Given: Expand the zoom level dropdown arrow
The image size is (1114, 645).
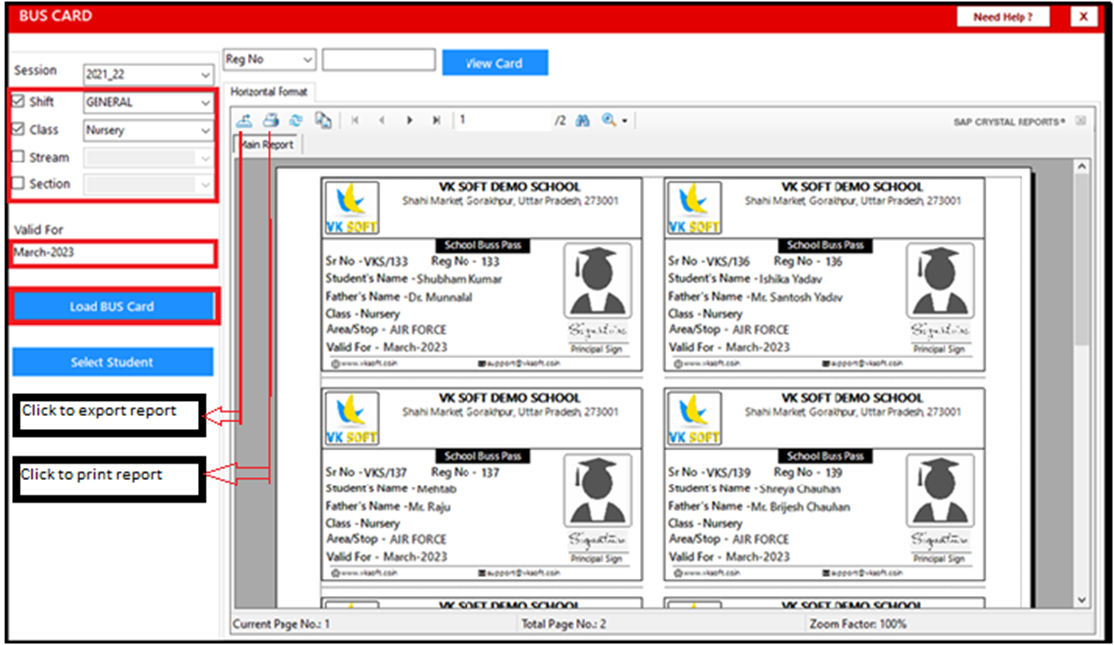Looking at the screenshot, I should tap(624, 121).
